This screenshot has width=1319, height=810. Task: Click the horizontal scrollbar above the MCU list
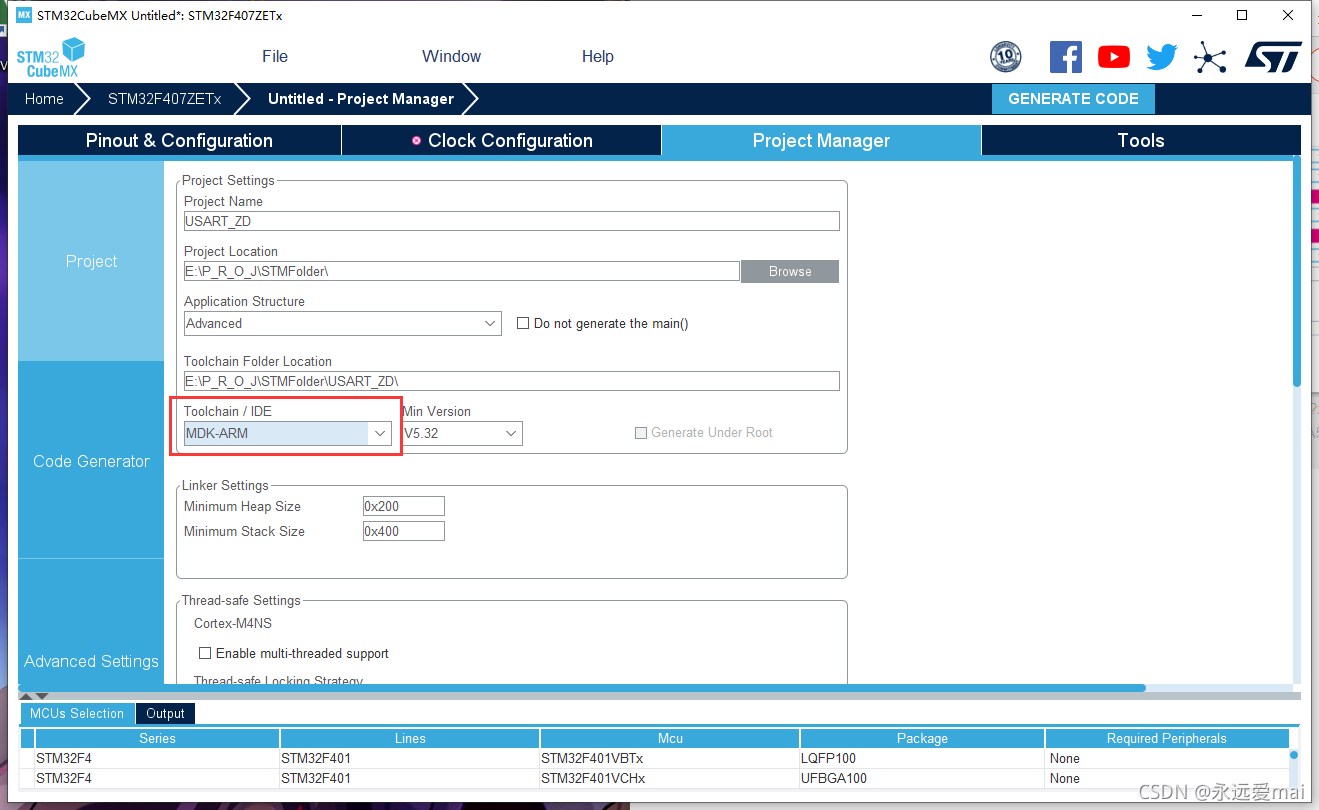[x=582, y=688]
